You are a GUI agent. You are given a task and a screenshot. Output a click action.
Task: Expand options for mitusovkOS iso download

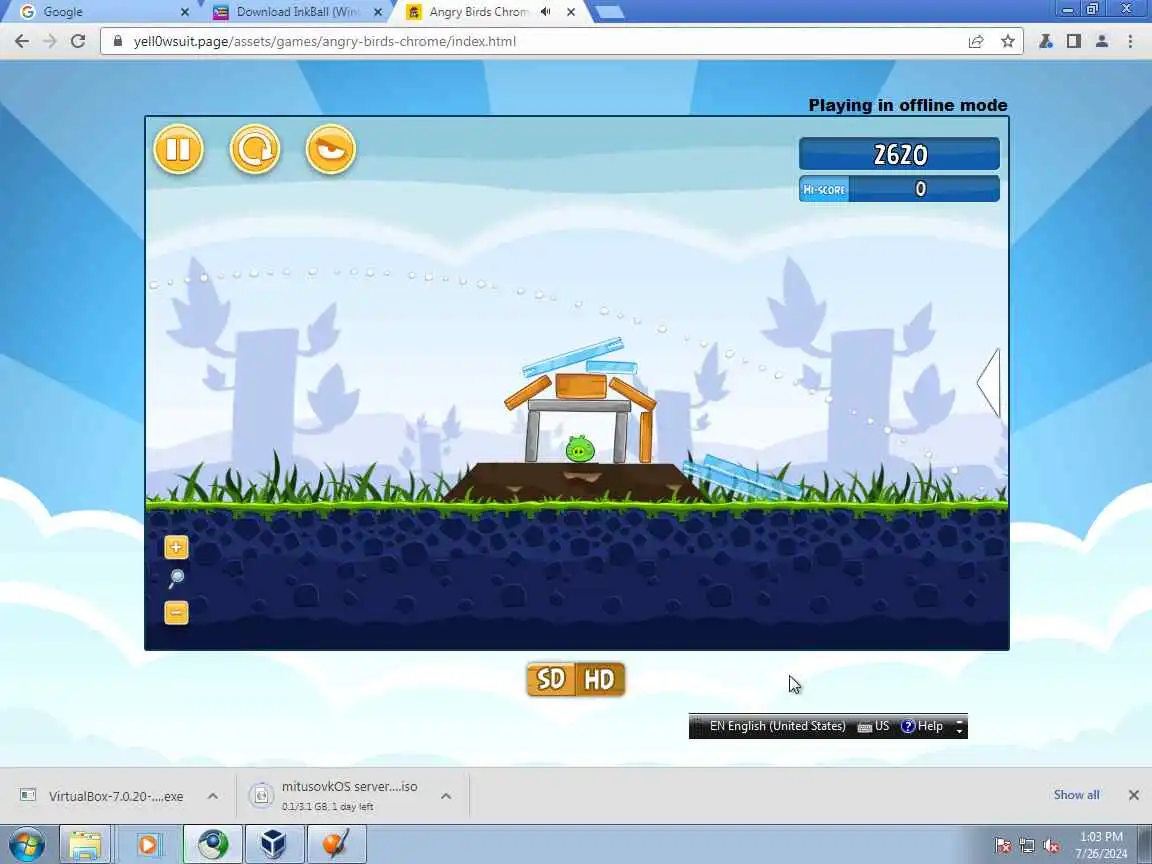coord(446,796)
